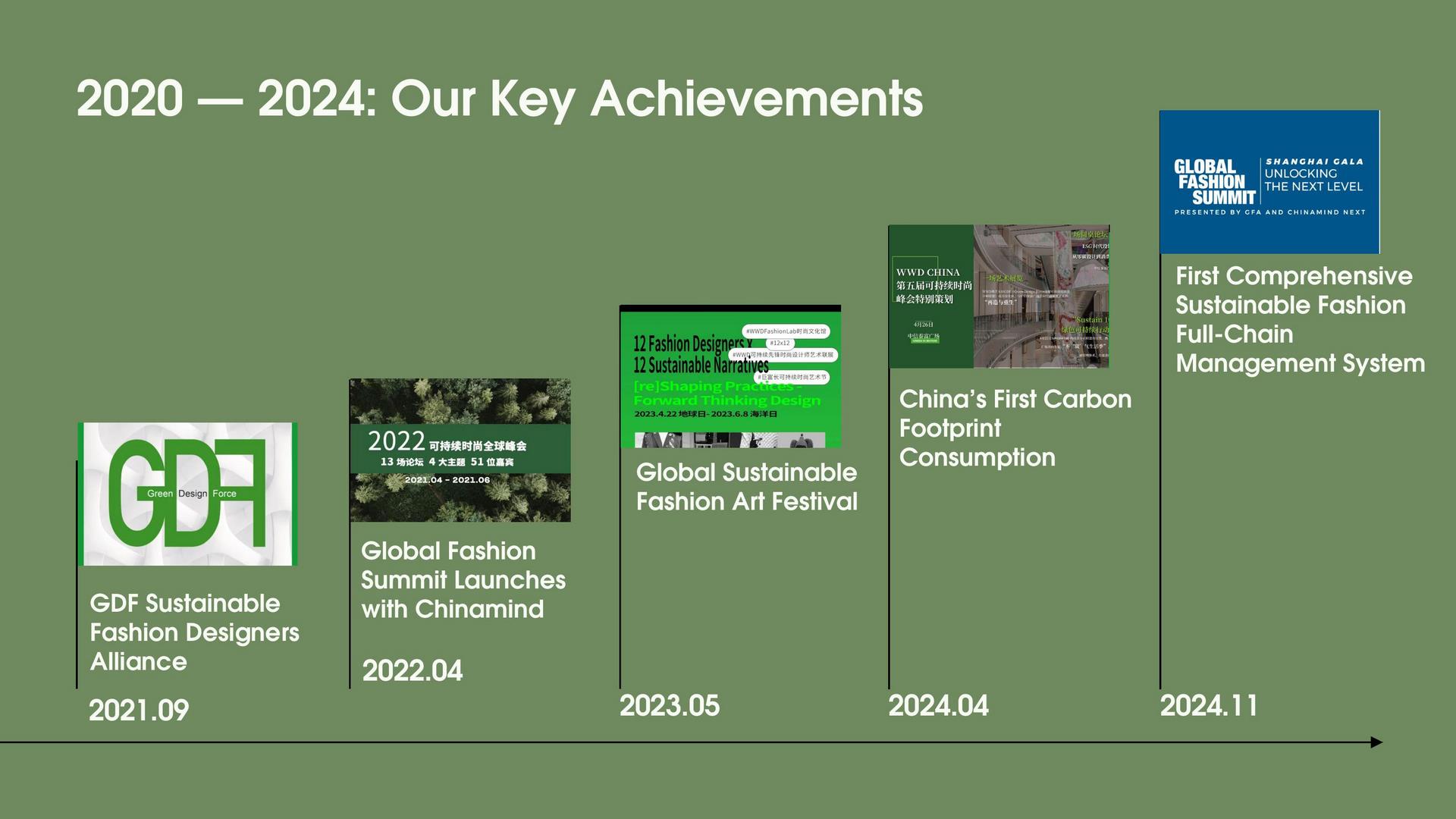
Task: Click the 2024.04 date label
Action: (939, 706)
